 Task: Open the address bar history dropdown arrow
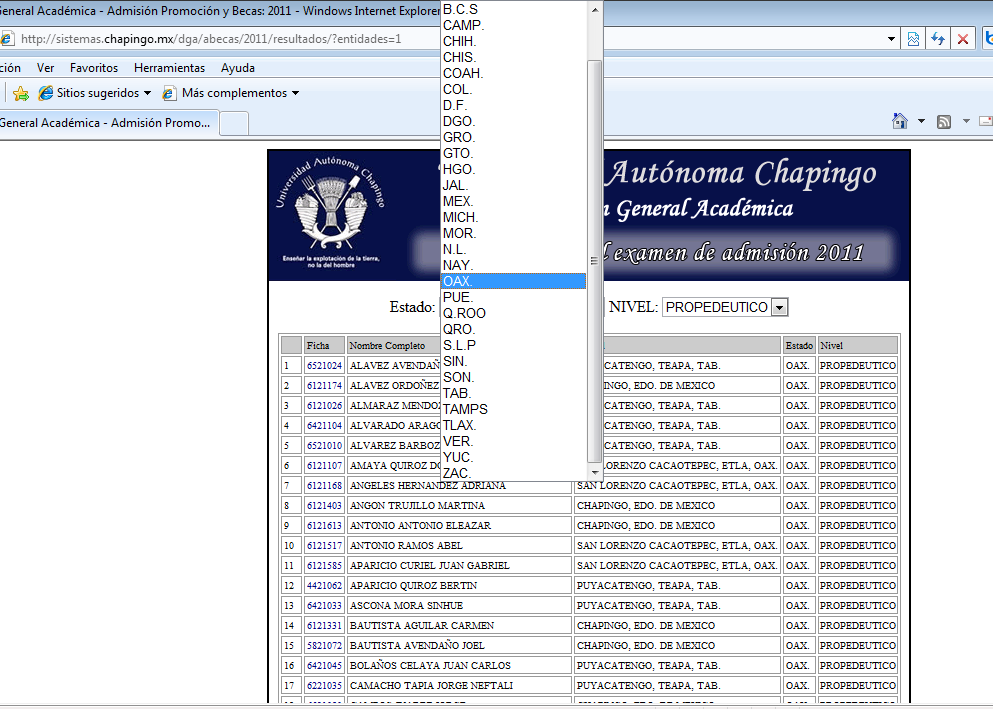(x=892, y=39)
